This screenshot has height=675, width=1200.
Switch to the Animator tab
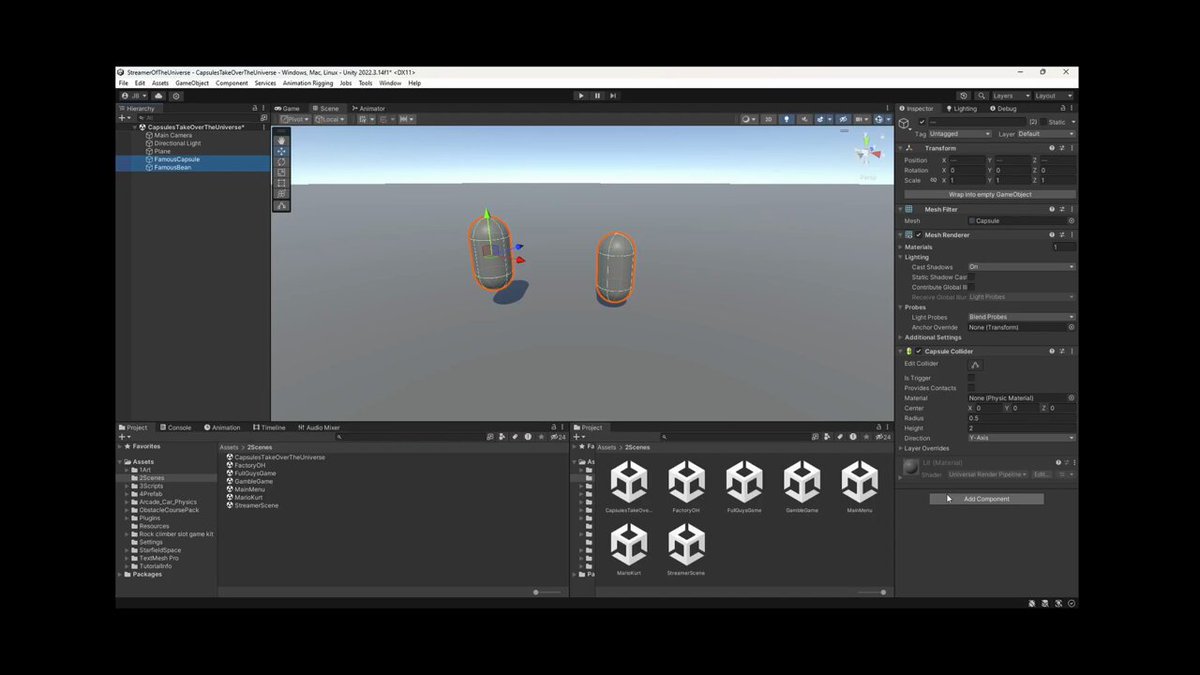367,108
